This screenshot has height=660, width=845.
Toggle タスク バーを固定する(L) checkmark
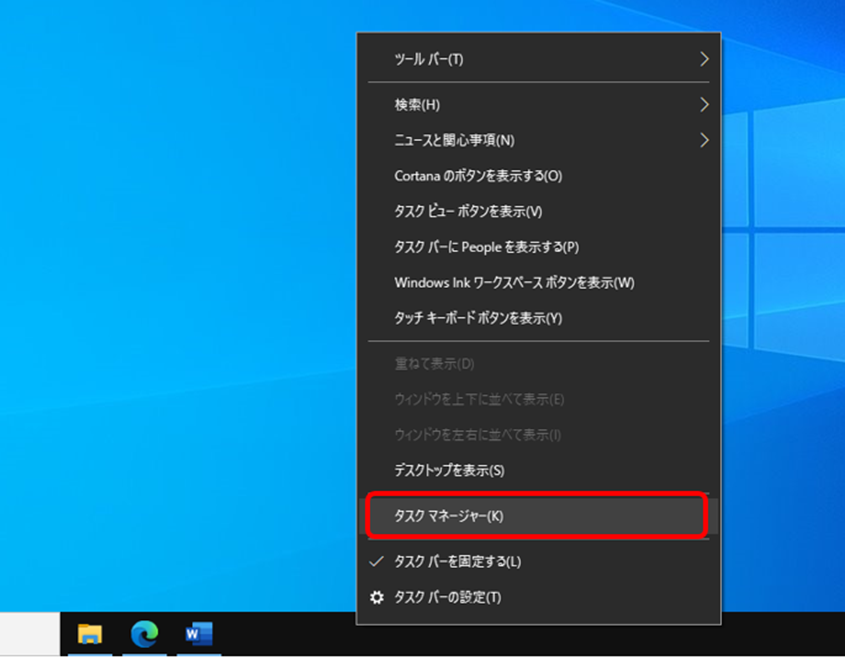click(x=377, y=561)
